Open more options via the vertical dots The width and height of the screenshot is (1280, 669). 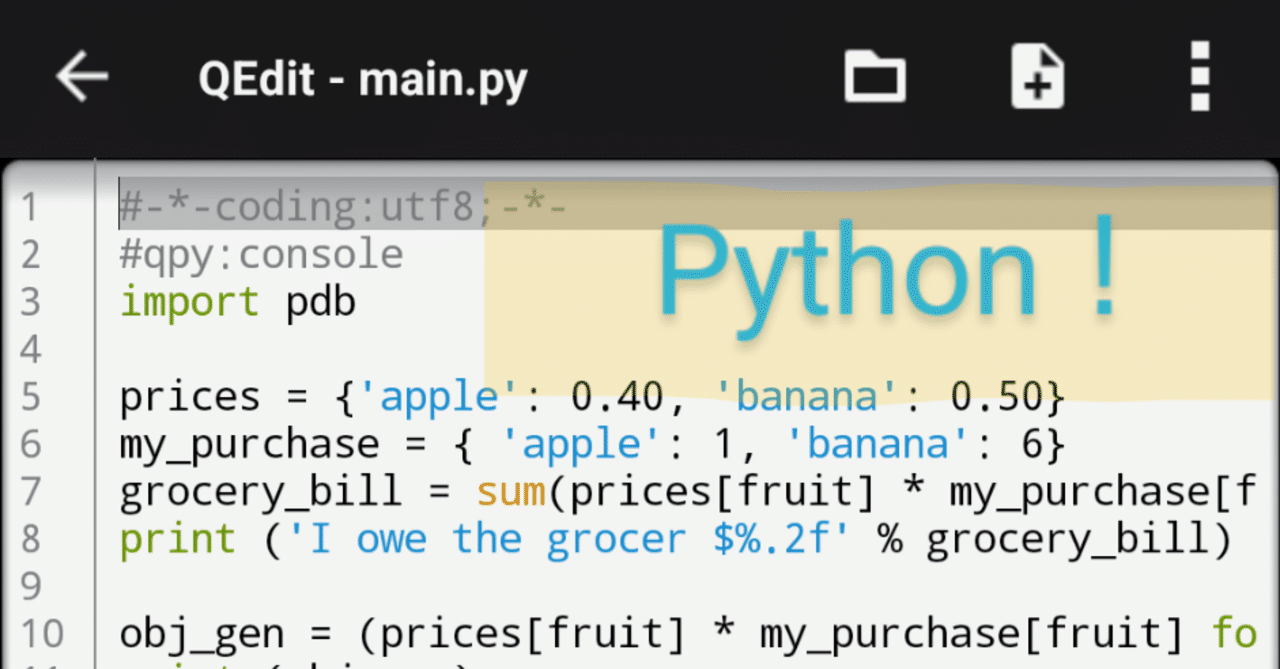pos(1199,76)
